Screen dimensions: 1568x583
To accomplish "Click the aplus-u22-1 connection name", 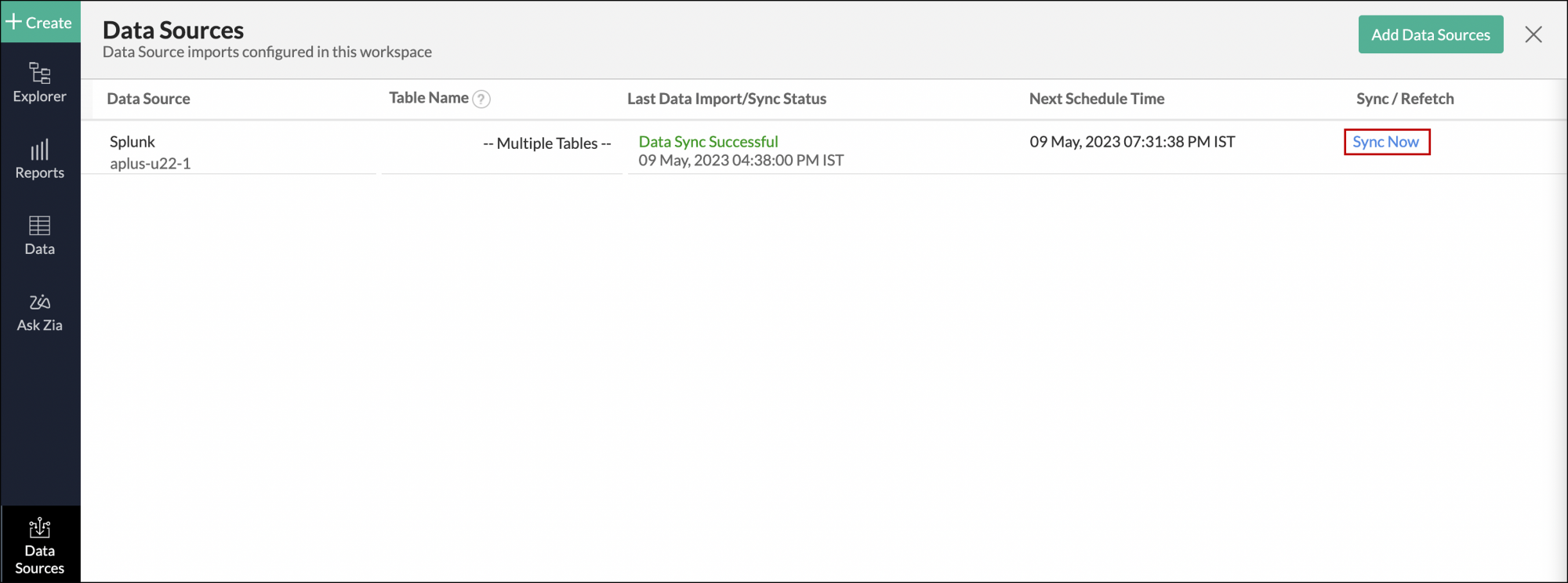I will 150,164.
